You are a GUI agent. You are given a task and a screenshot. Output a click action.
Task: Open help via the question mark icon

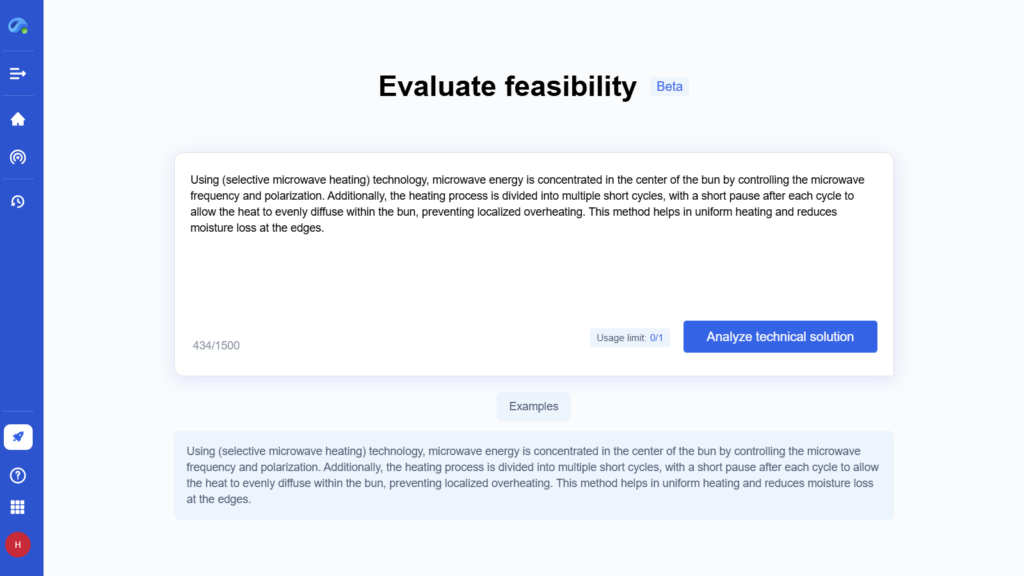coord(18,475)
